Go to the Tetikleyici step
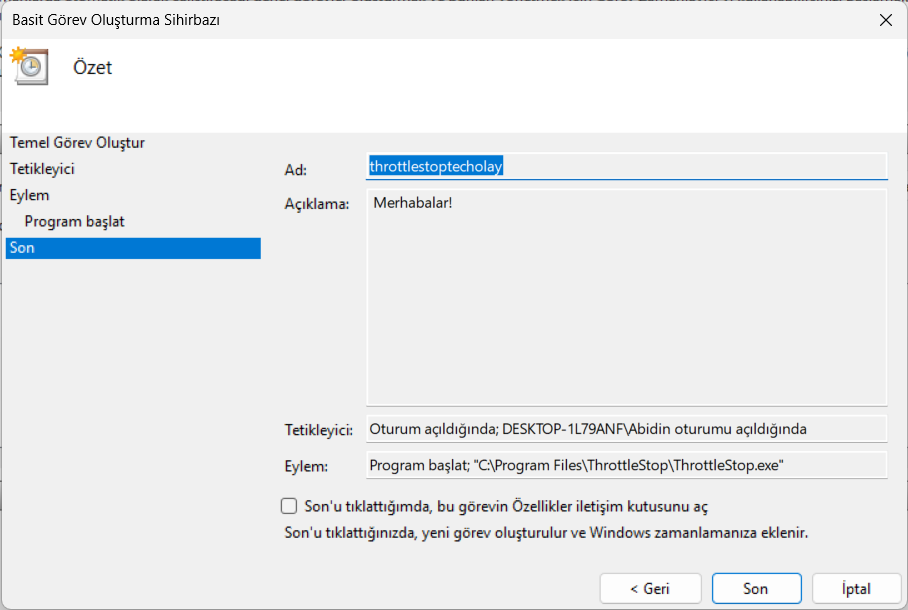908x610 pixels. click(x=42, y=169)
